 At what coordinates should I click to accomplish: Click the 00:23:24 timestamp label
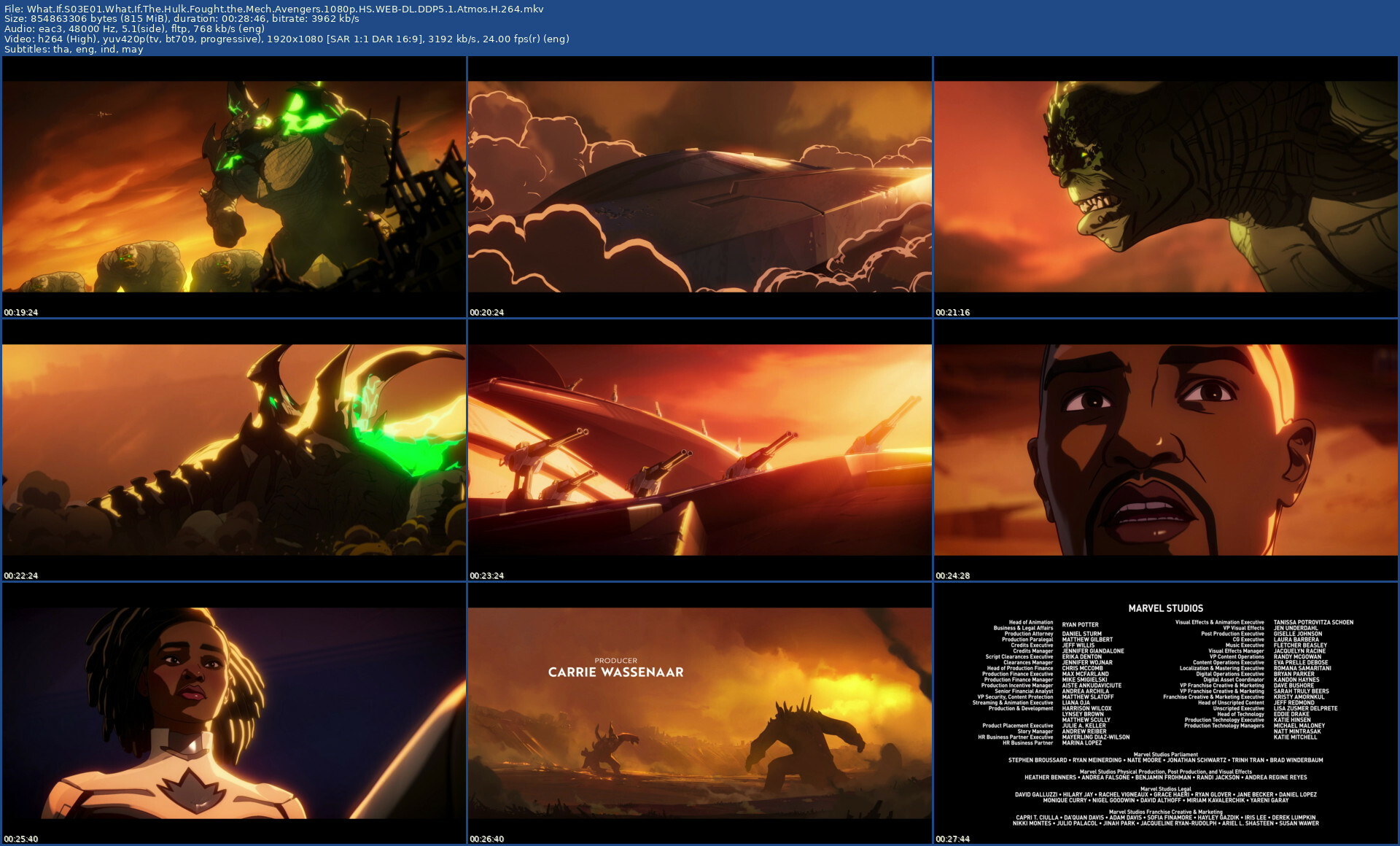(x=487, y=575)
